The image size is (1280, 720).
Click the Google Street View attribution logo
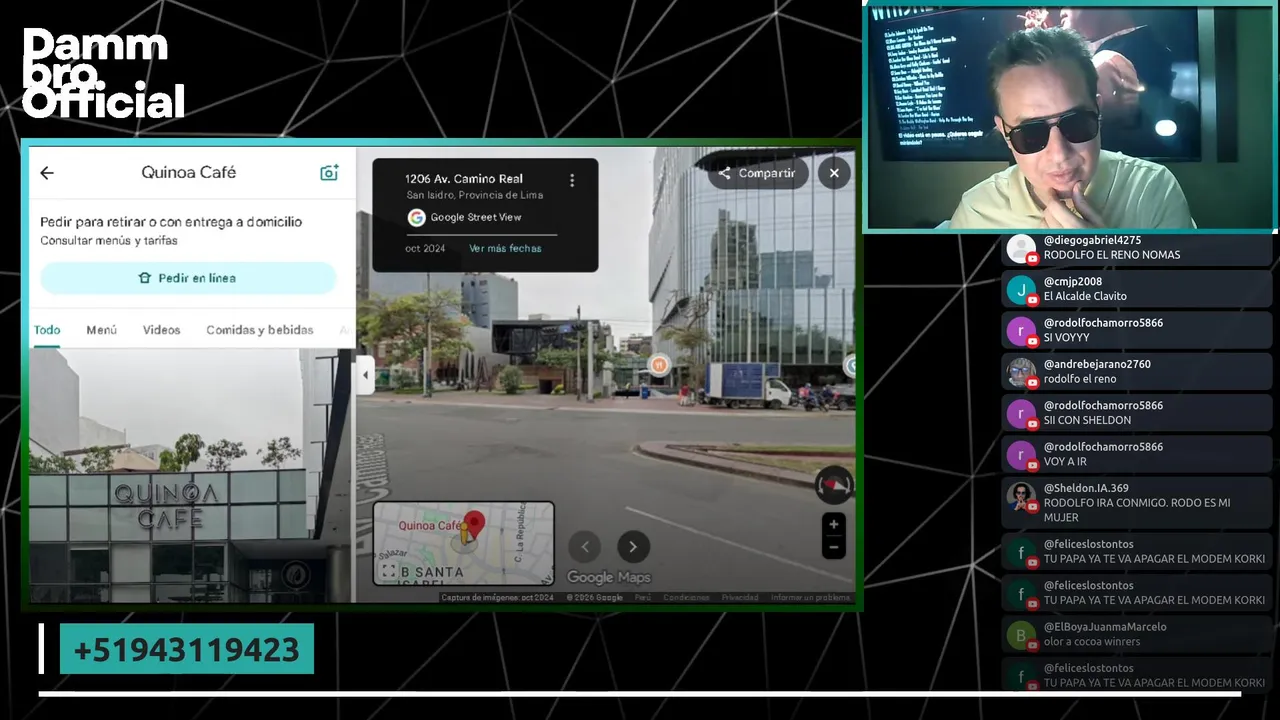point(416,217)
